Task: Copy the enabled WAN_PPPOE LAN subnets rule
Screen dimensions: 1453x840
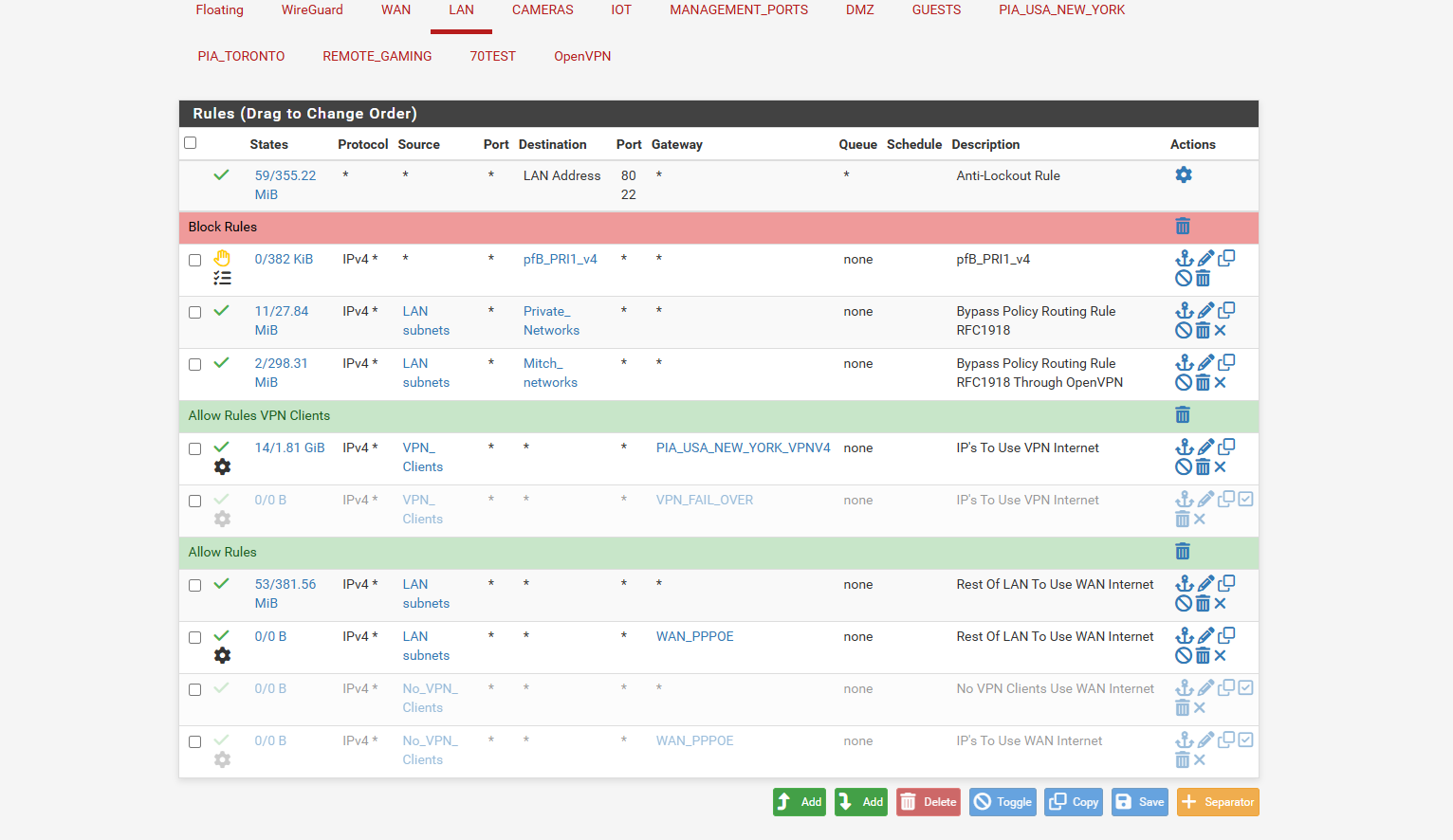Action: click(1226, 635)
